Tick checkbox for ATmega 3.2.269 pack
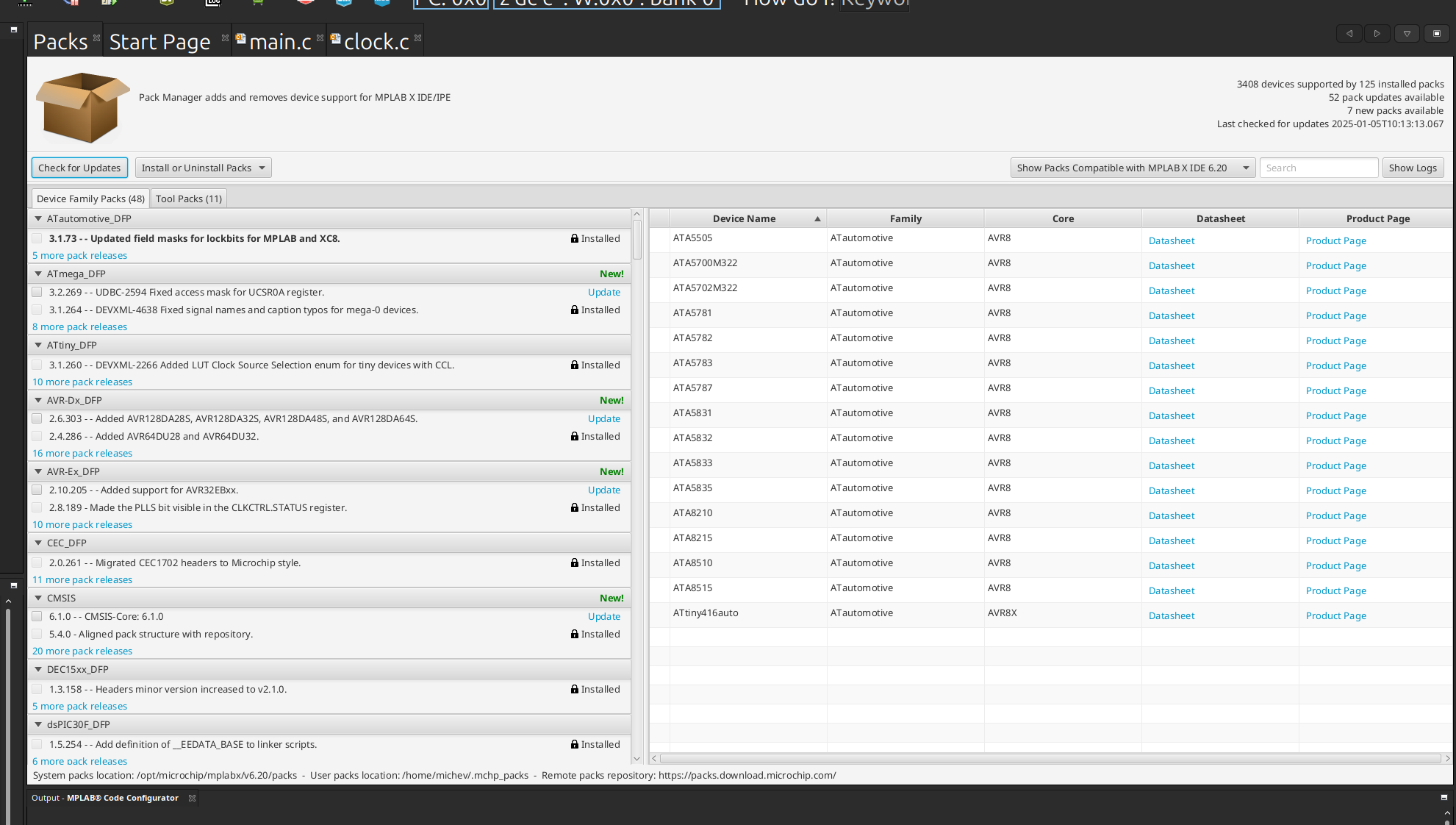The image size is (1456, 825). click(x=37, y=292)
